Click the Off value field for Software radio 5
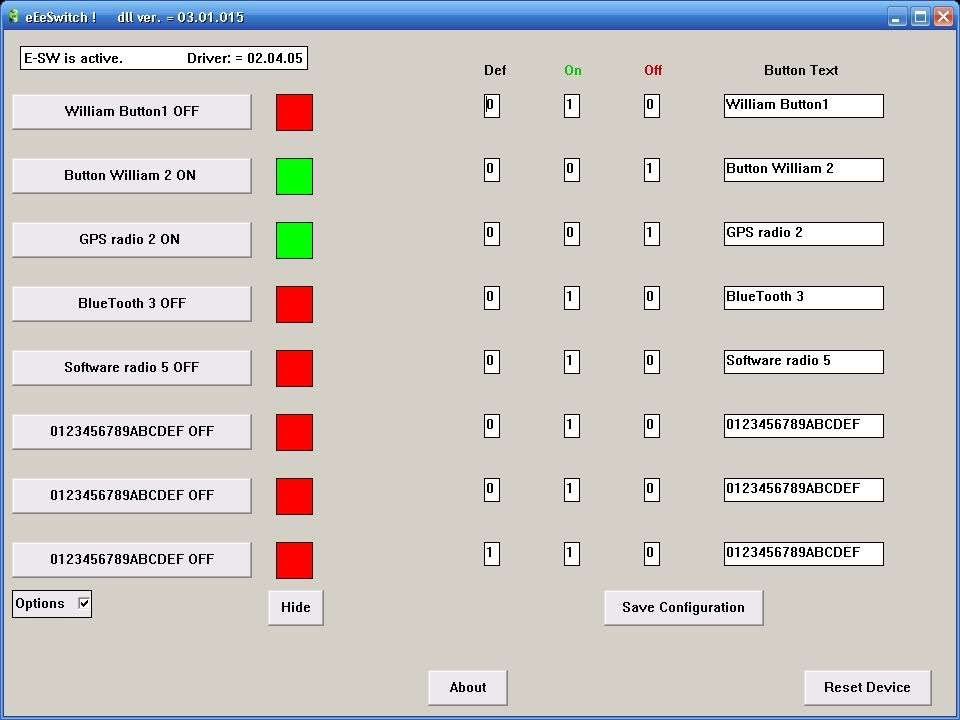 (651, 361)
